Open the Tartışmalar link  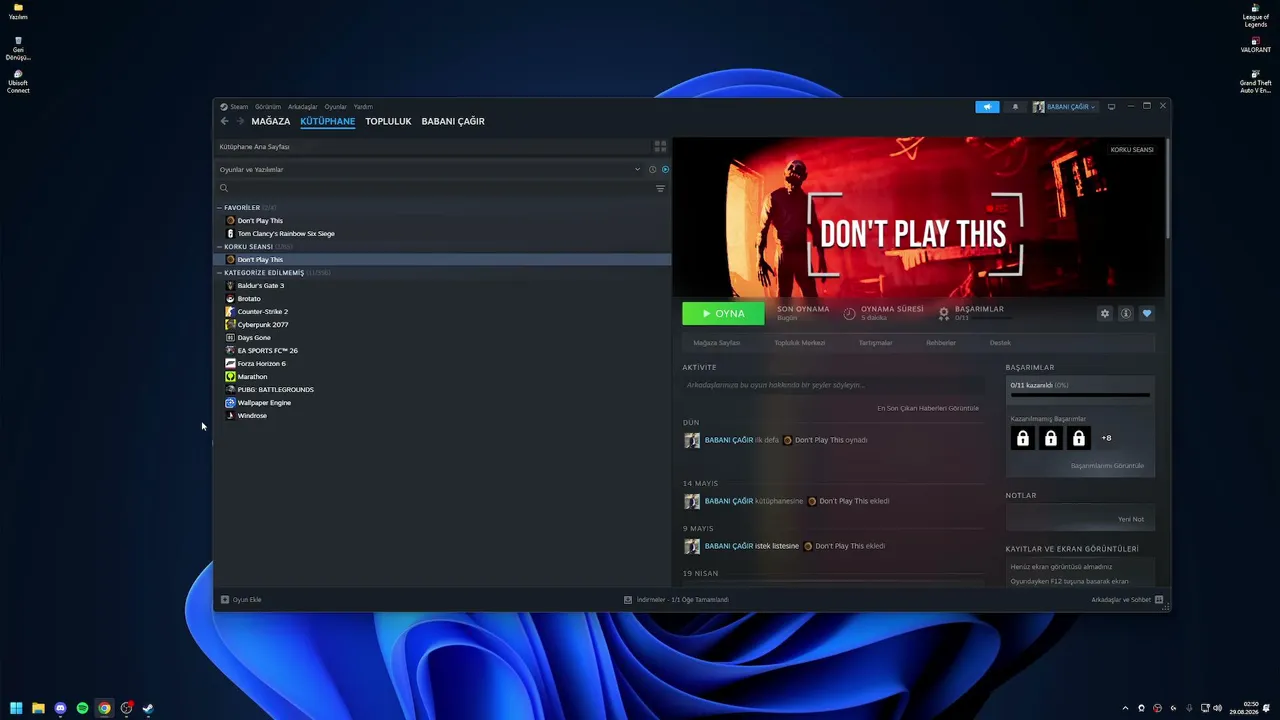876,343
